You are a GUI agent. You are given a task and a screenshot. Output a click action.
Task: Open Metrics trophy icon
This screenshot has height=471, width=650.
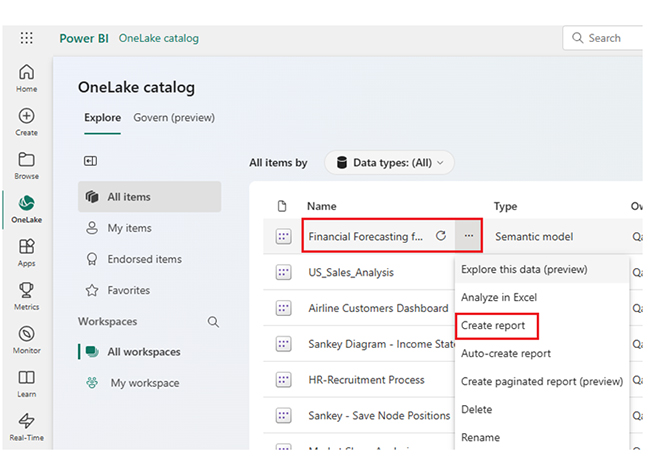tap(27, 296)
